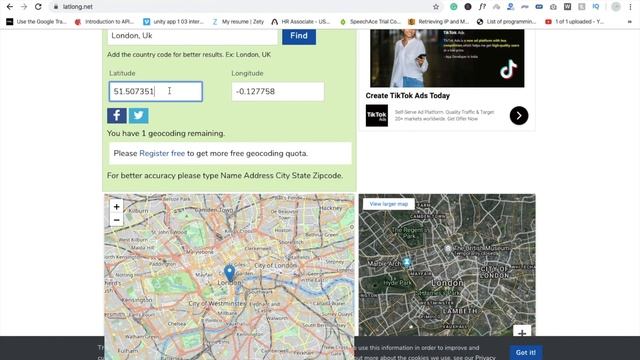Screen dimensions: 640x360
Task: Click the TikTok Ads logo
Action: point(377,116)
